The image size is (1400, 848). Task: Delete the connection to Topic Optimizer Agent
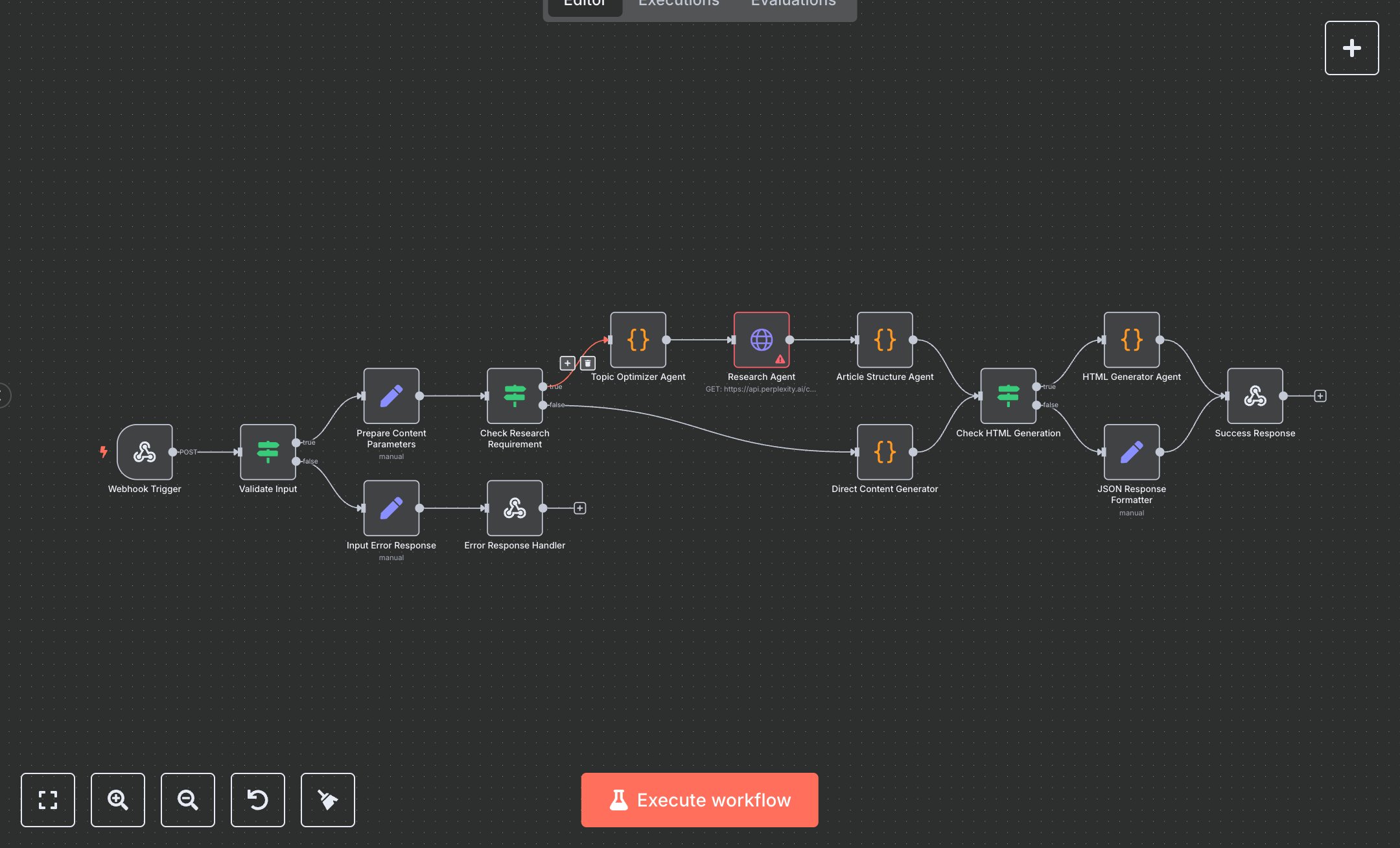[587, 364]
